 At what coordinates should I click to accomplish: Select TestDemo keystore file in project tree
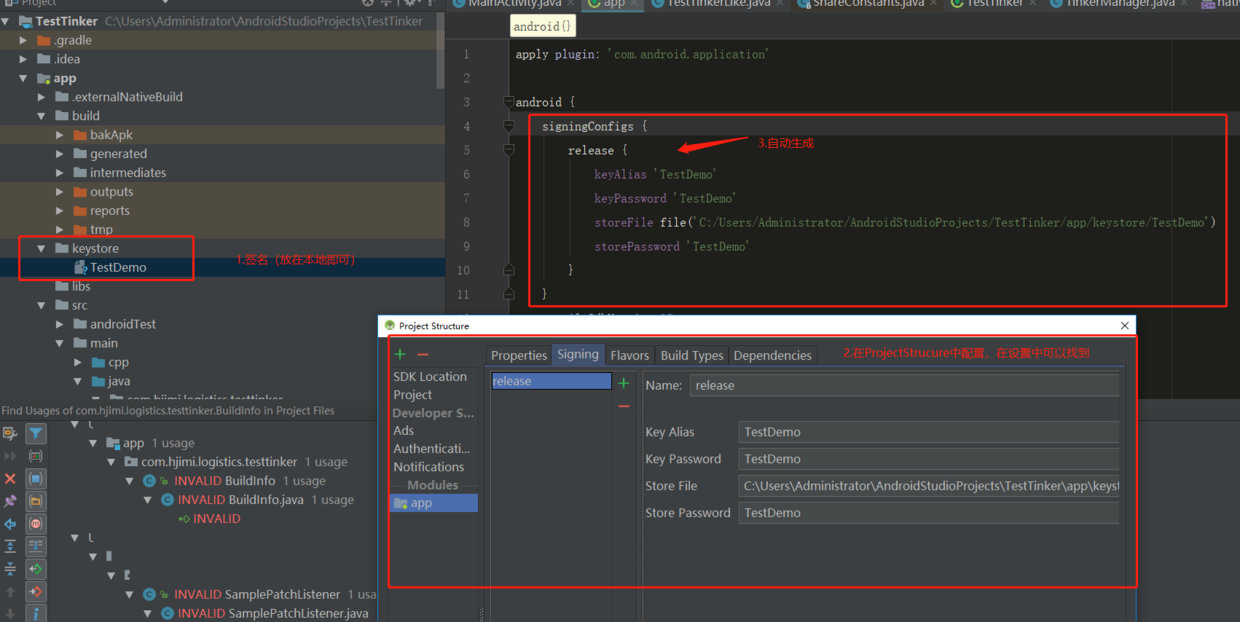[x=118, y=267]
